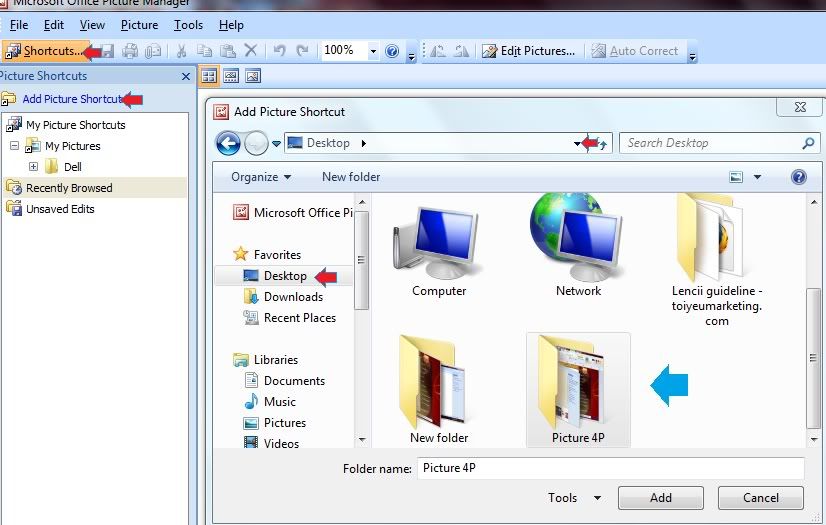Open the Organize dropdown
The width and height of the screenshot is (826, 525).
(x=261, y=177)
